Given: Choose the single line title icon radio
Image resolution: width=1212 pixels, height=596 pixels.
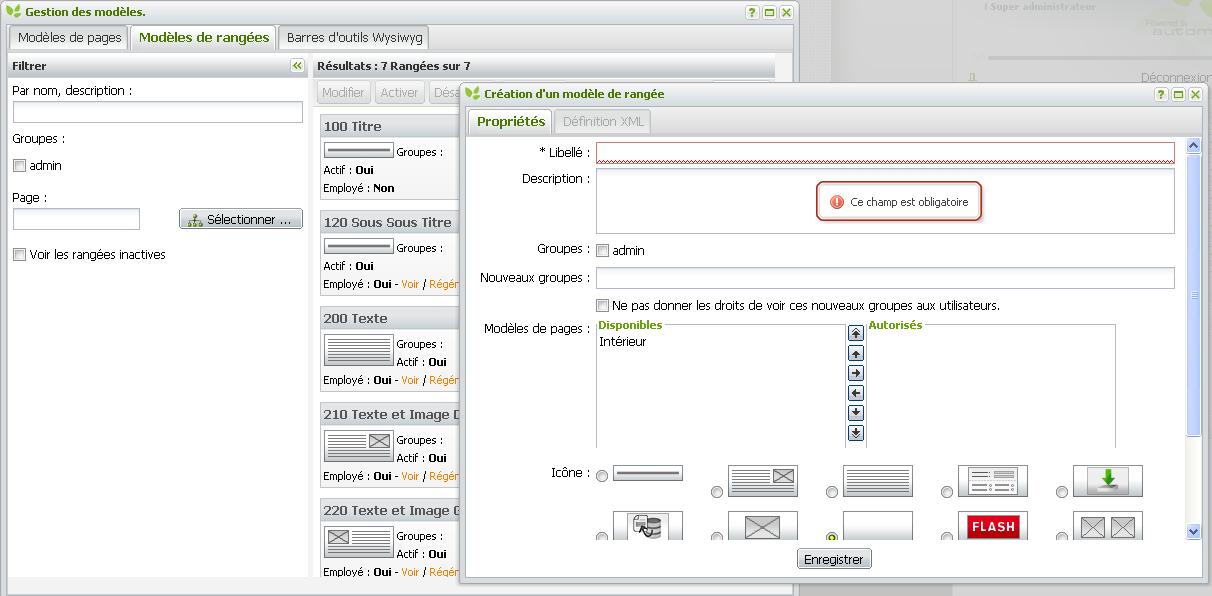Looking at the screenshot, I should pyautogui.click(x=602, y=477).
